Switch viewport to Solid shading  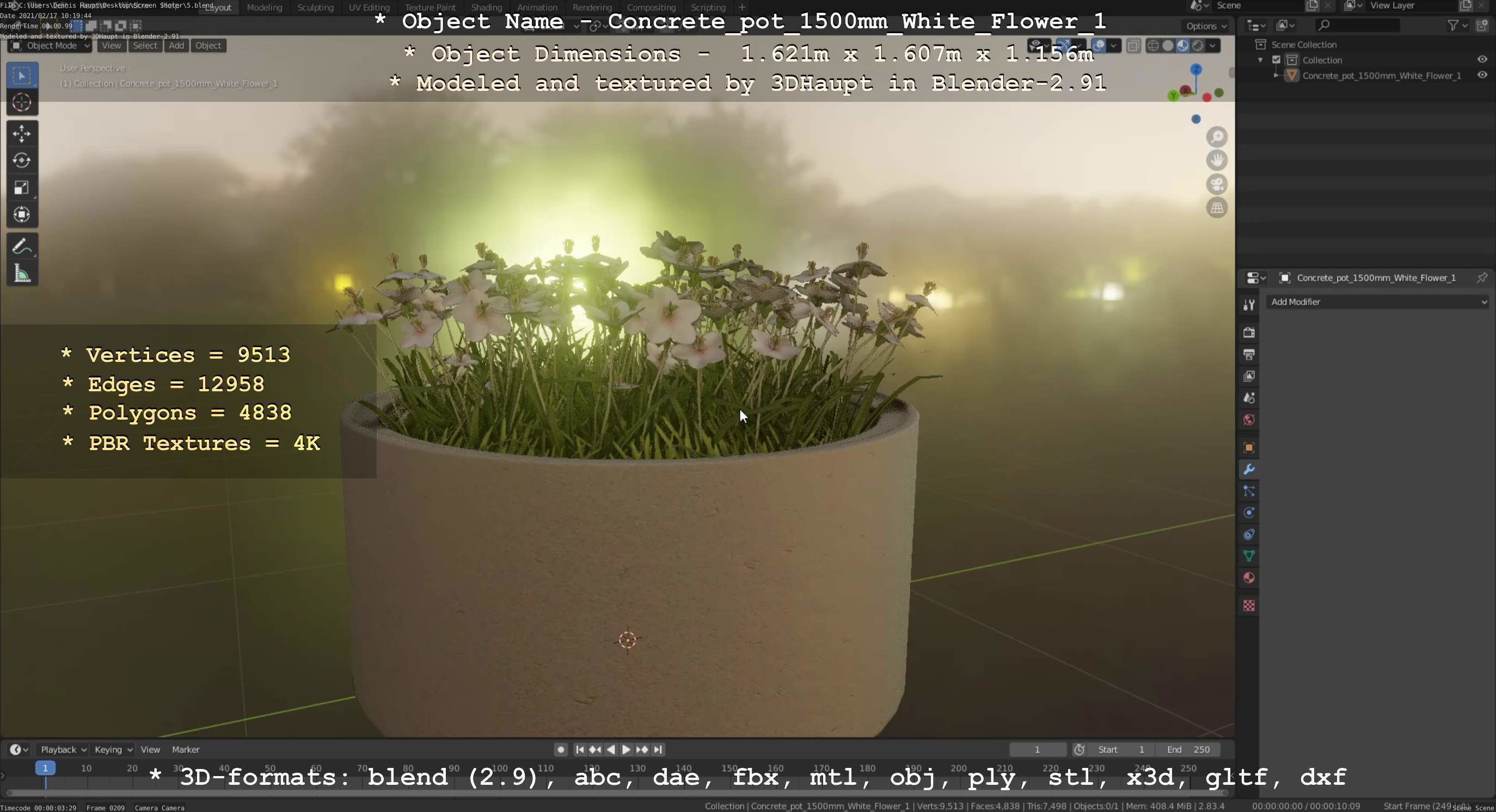tap(1168, 46)
